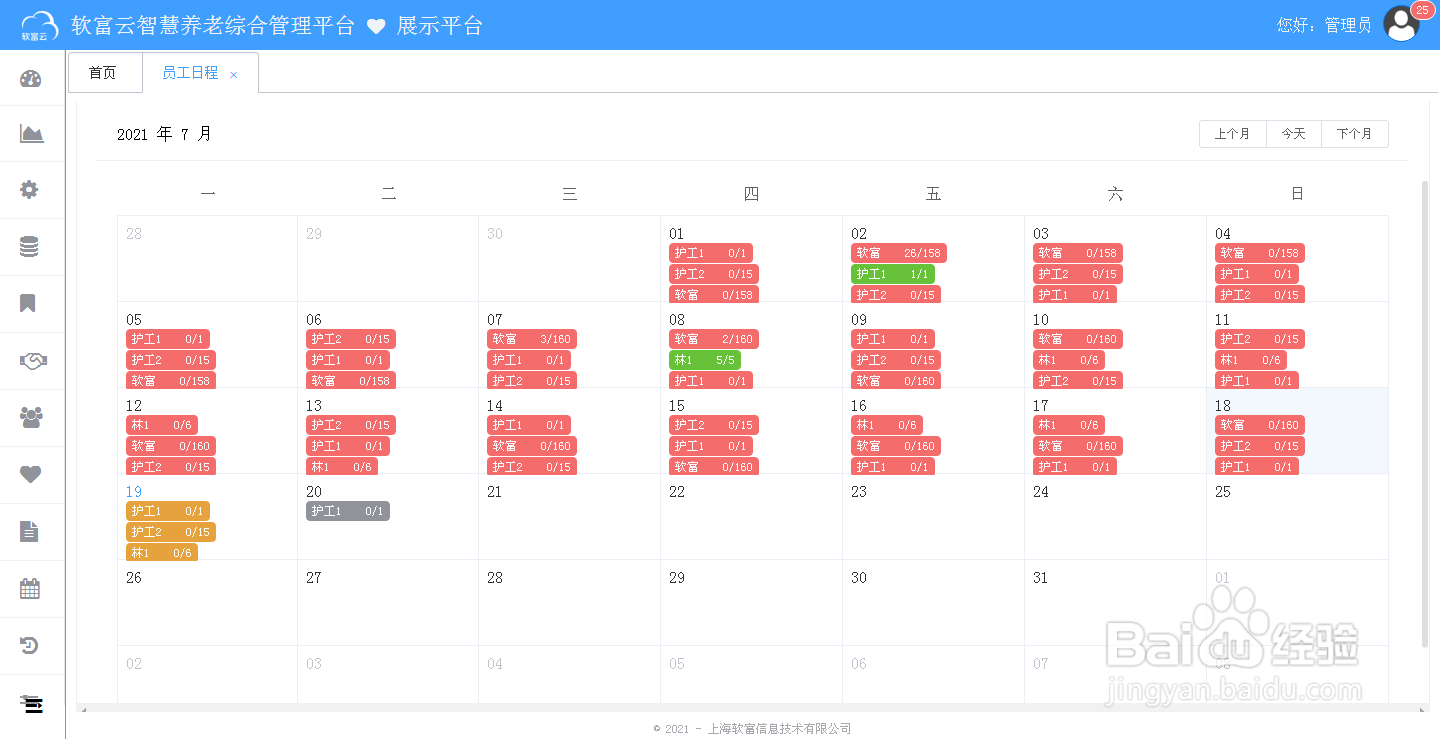Open the database stack sidebar icon
1440x739 pixels.
point(30,247)
